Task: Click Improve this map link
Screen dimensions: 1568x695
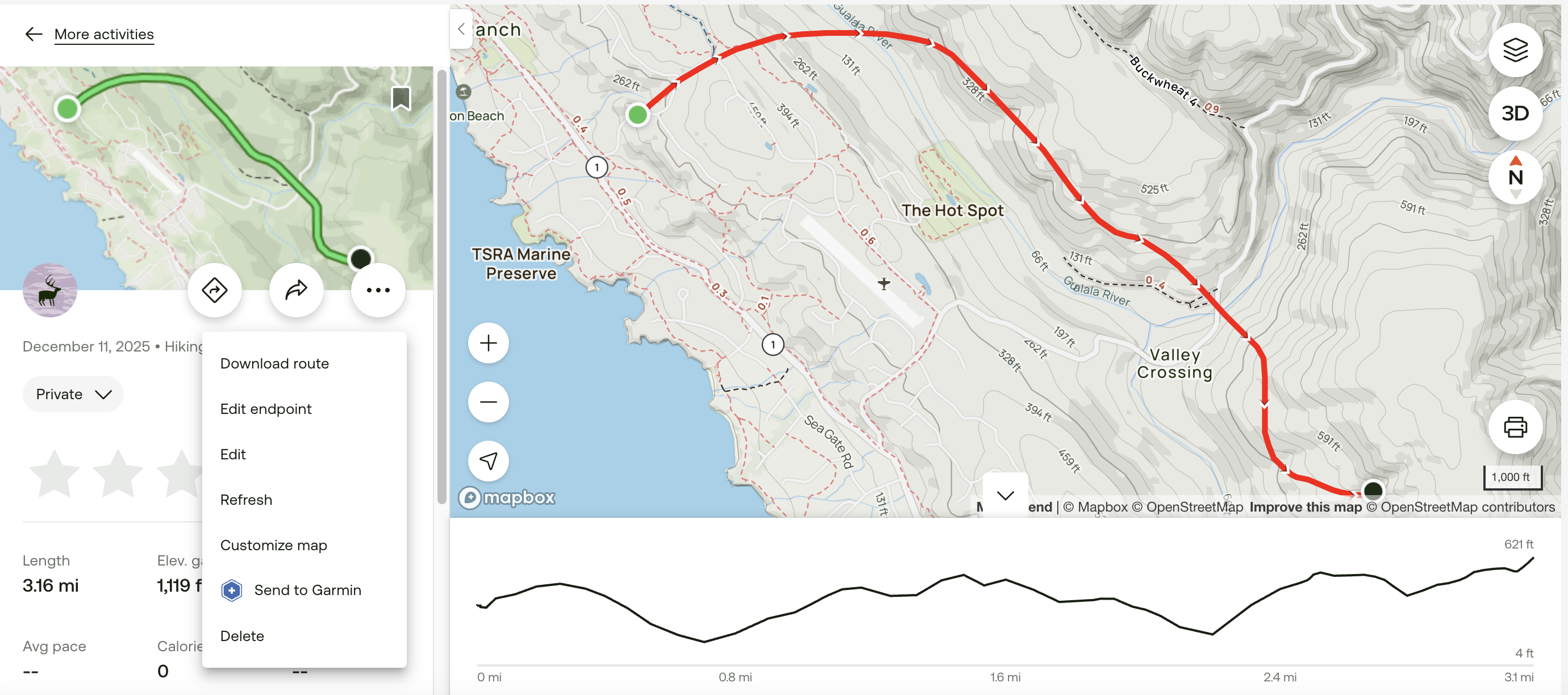Action: 1305,507
